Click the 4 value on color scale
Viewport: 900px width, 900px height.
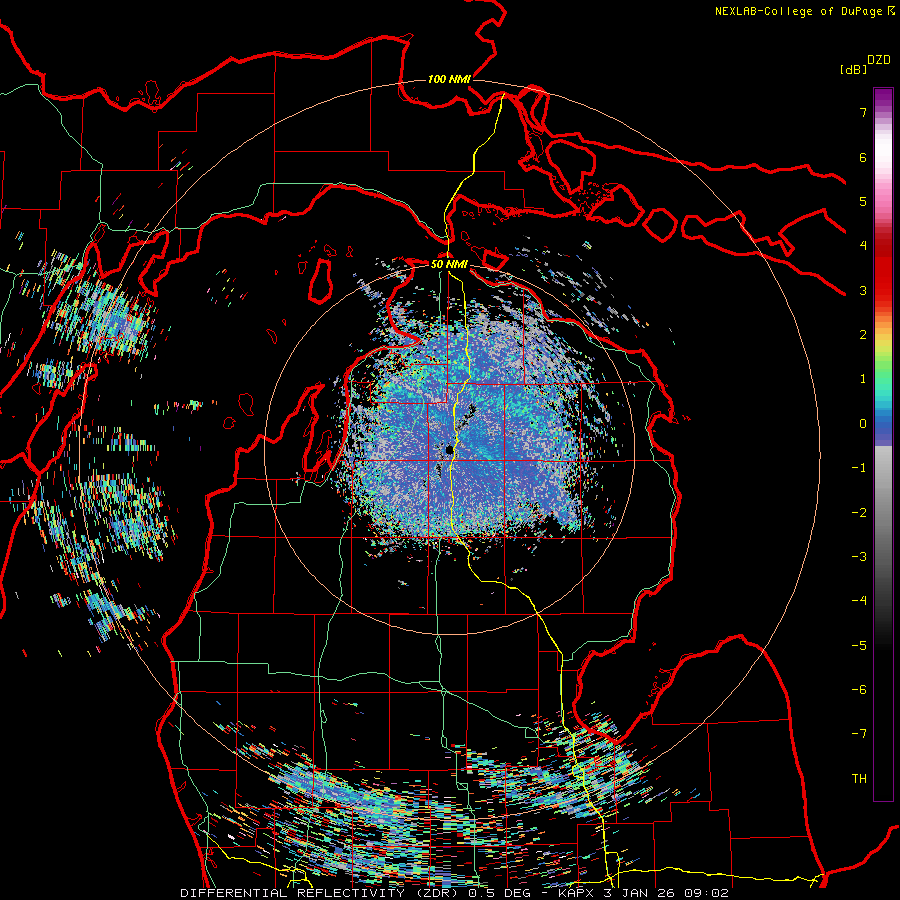[x=863, y=246]
